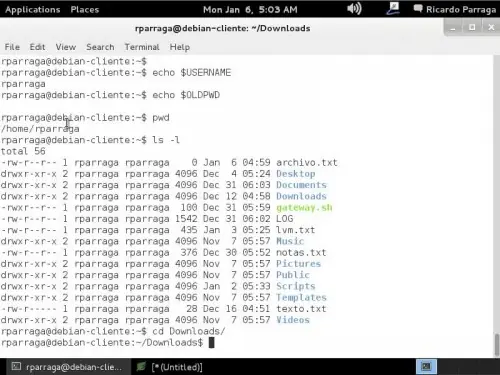The width and height of the screenshot is (500, 375).
Task: Click the 'ls -l' command text
Action: tap(166, 140)
